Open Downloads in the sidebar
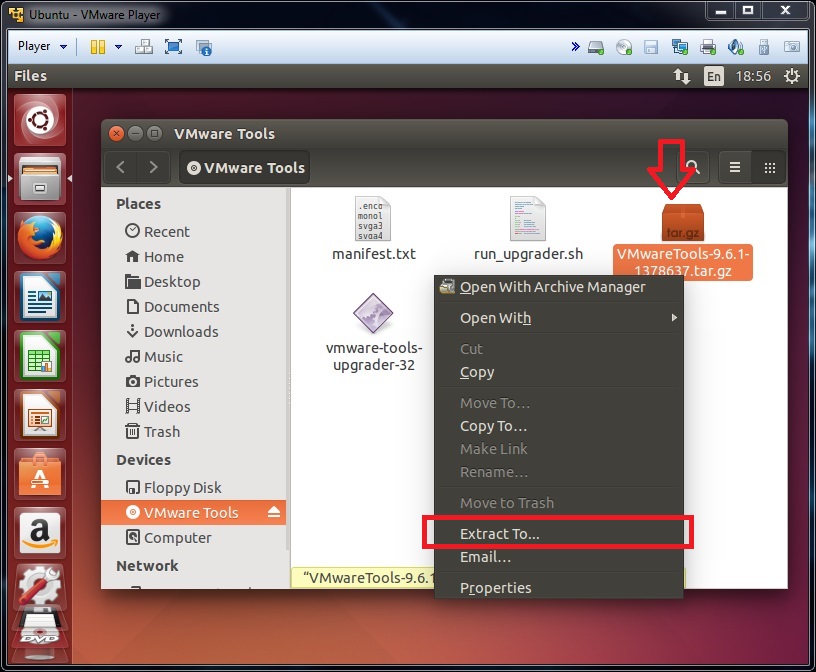 194,332
